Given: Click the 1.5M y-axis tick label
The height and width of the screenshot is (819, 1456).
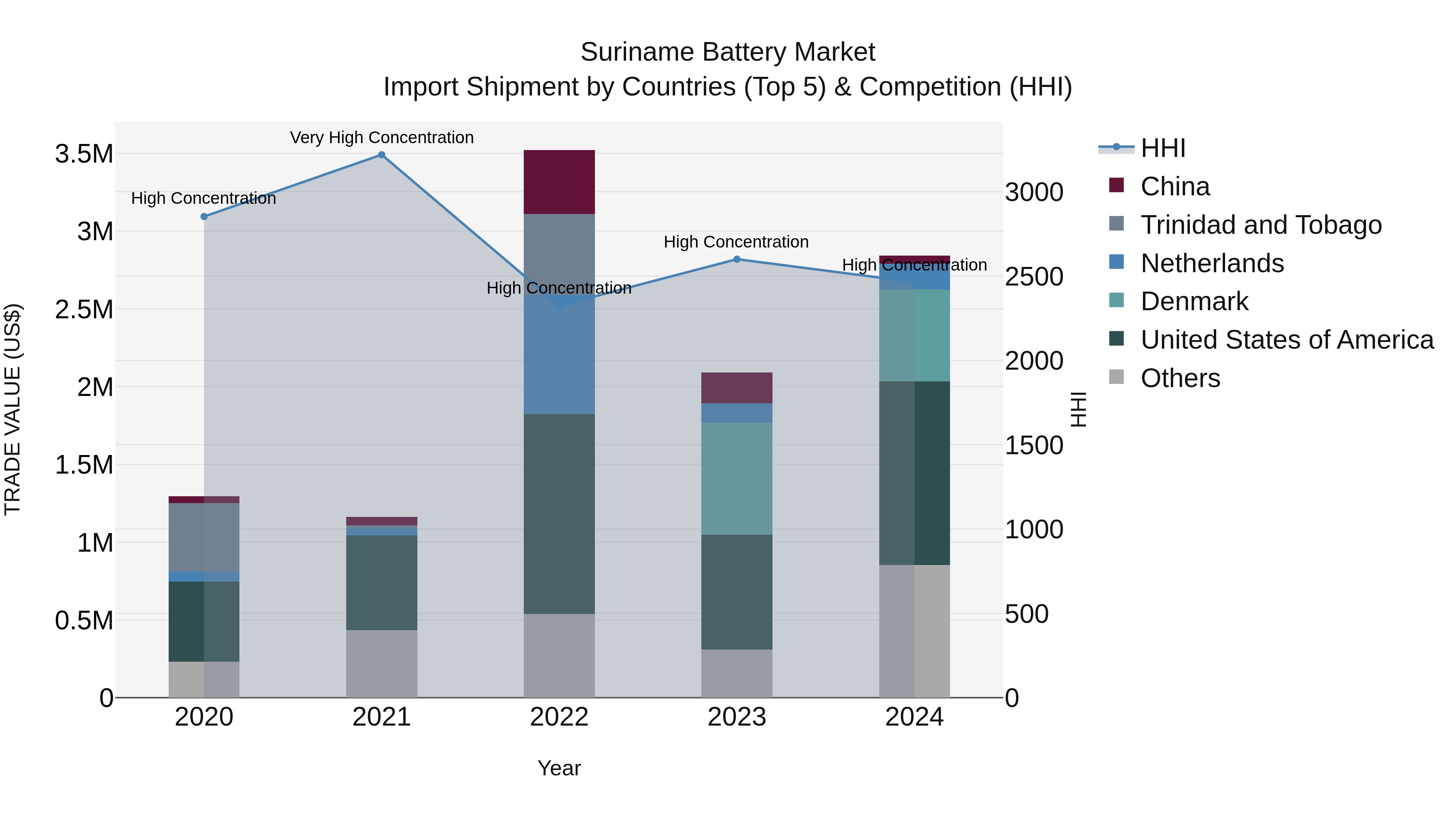Looking at the screenshot, I should 84,465.
